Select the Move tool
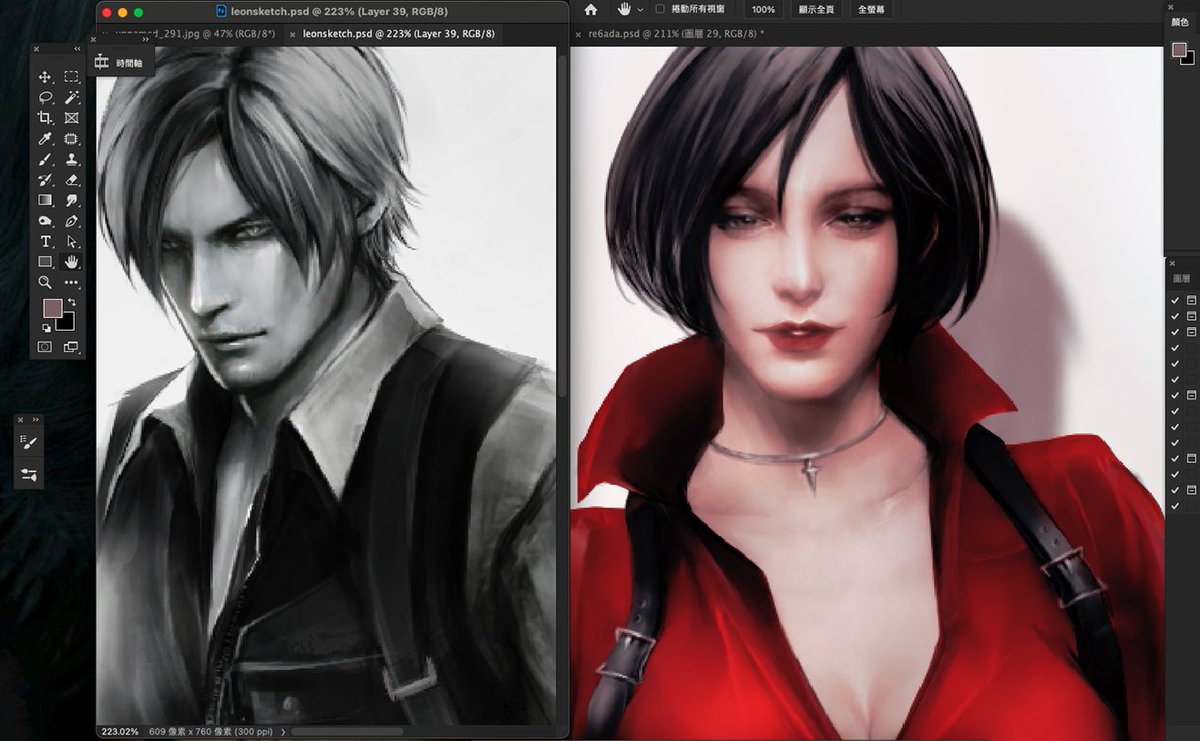Image resolution: width=1200 pixels, height=741 pixels. point(45,77)
